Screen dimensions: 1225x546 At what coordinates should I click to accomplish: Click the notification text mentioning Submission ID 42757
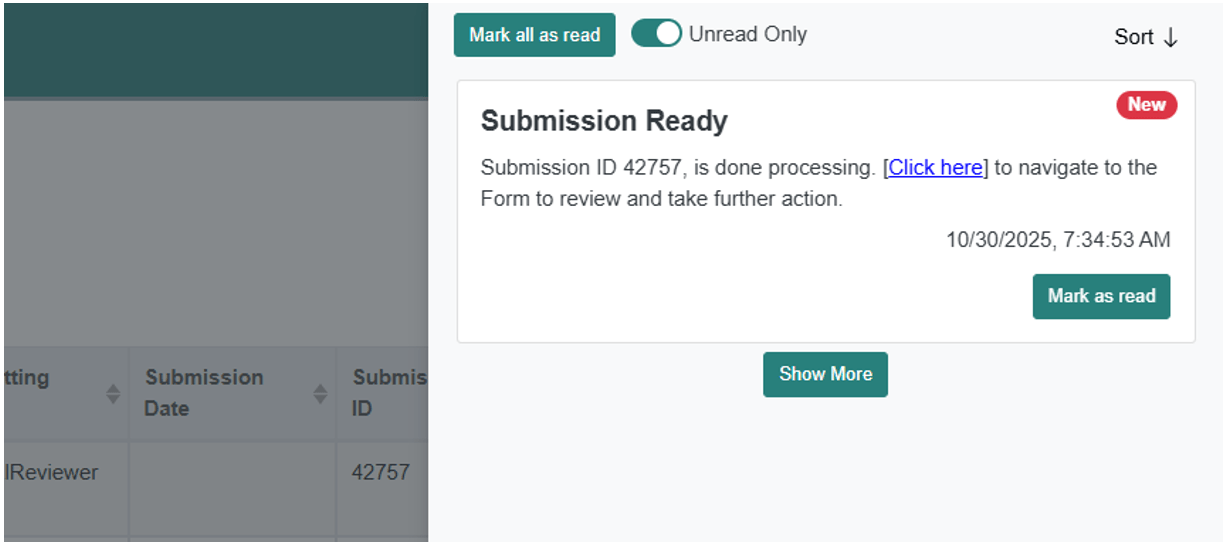click(x=680, y=168)
